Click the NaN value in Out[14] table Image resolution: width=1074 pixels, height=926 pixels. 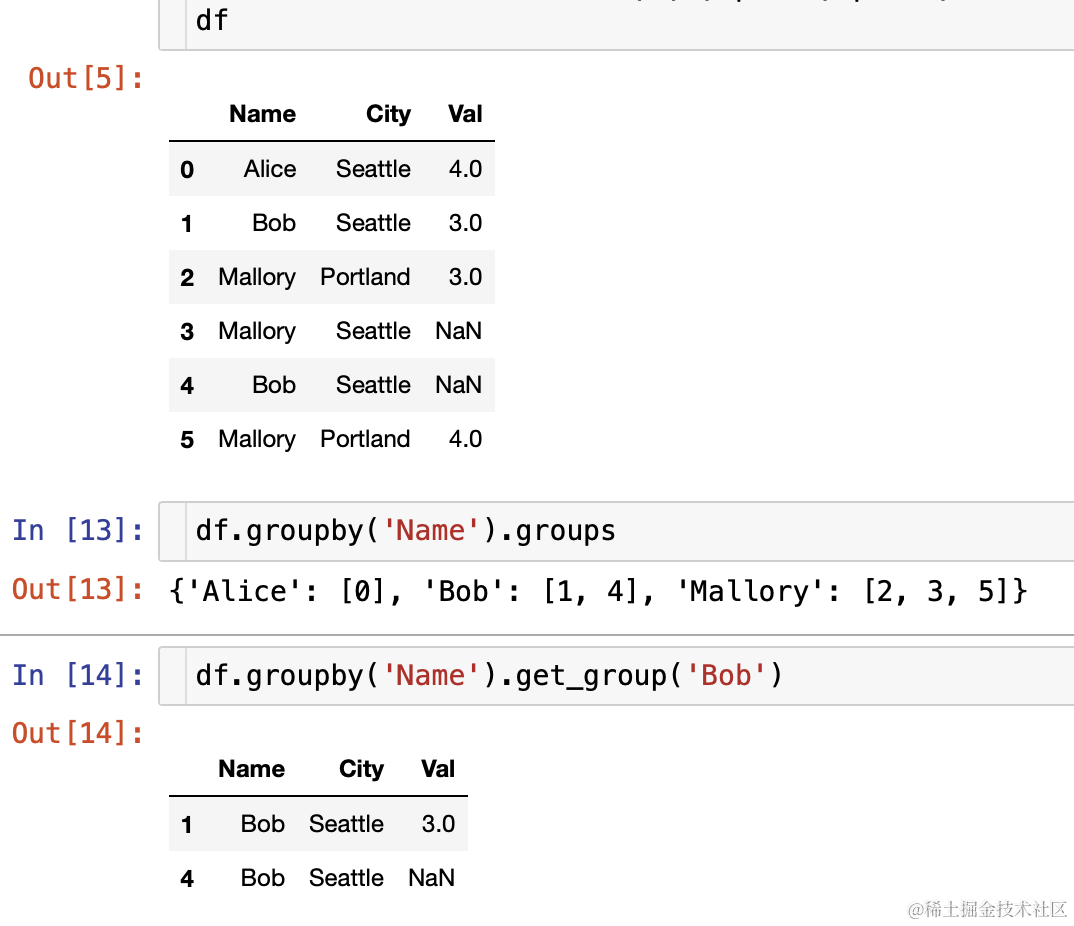(x=431, y=878)
